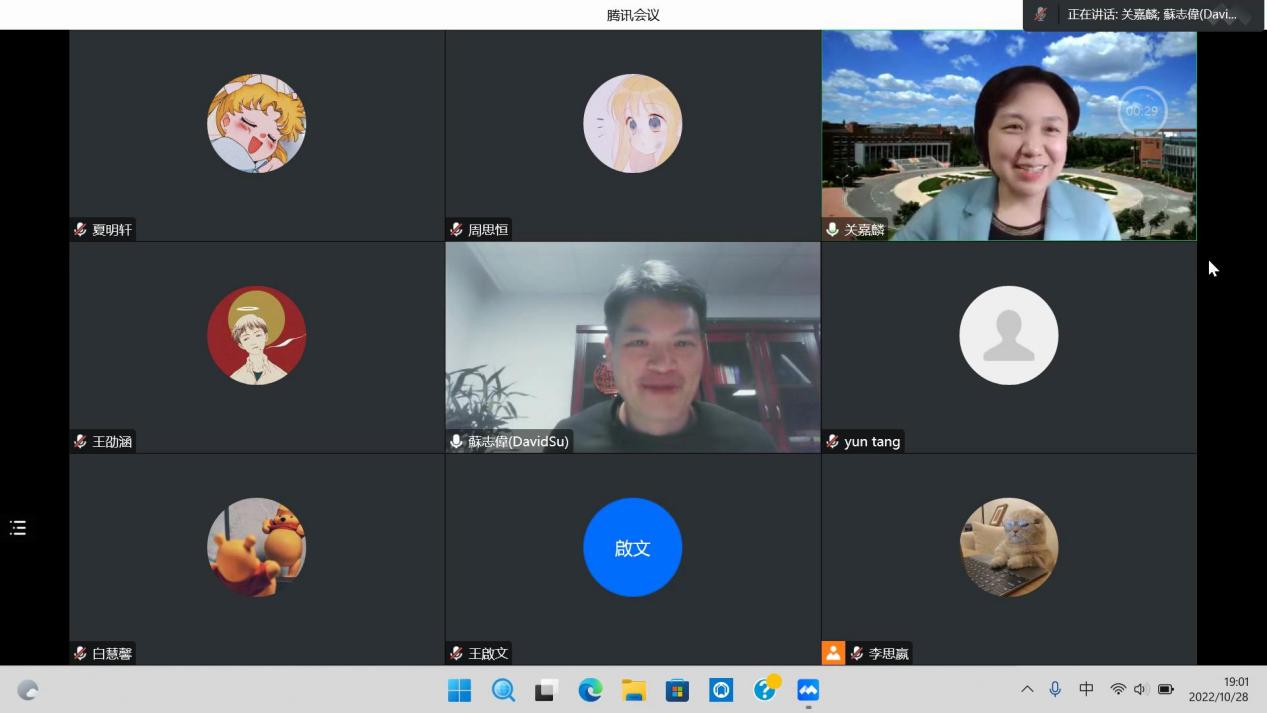Click 关嘉麟's active microphone icon

[x=832, y=230]
